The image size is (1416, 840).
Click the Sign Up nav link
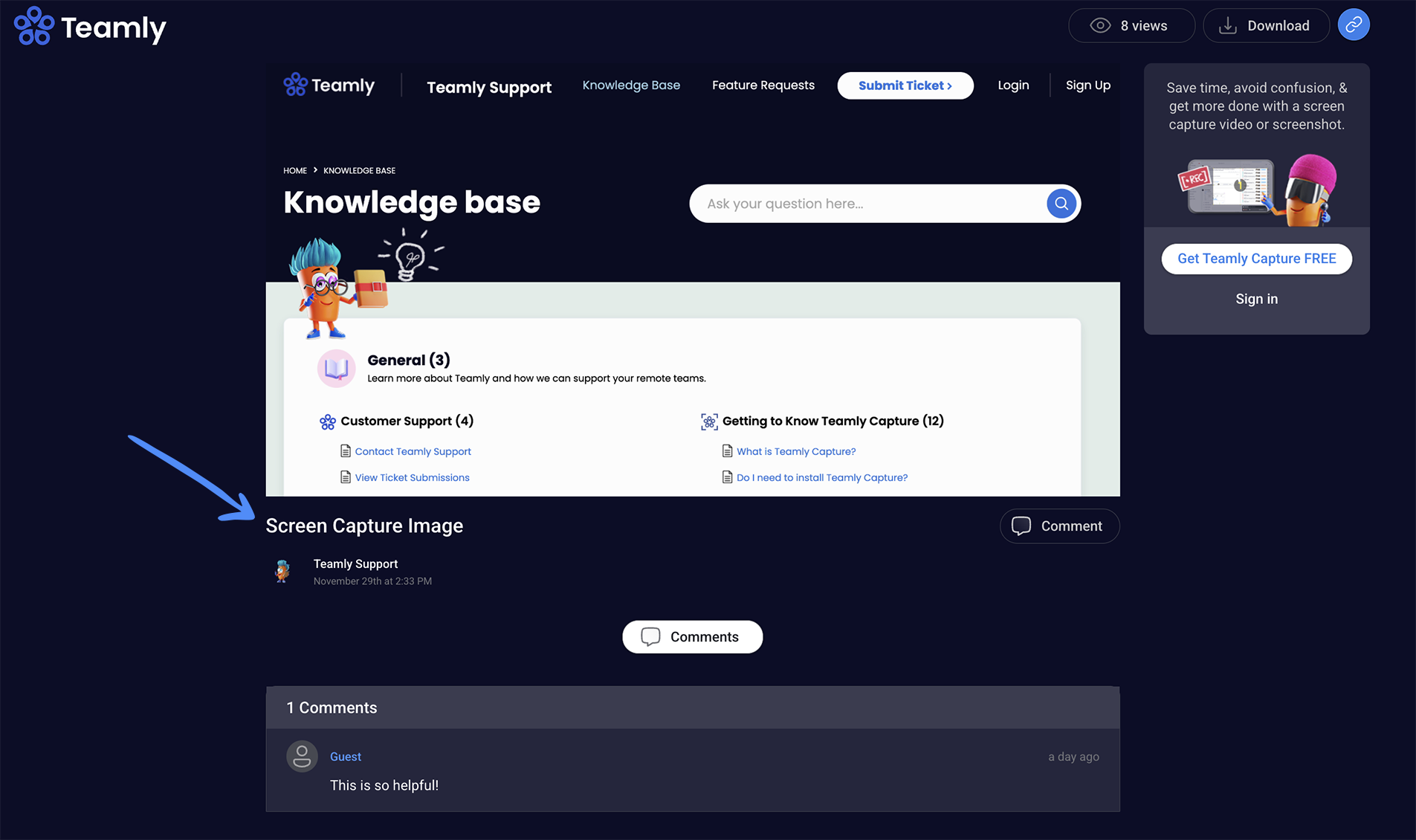tap(1088, 85)
